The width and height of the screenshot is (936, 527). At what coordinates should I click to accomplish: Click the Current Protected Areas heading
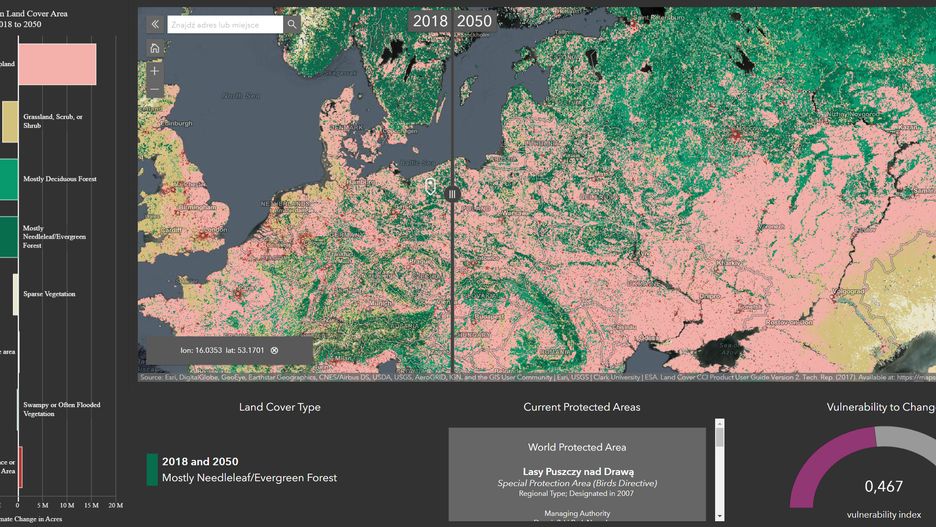582,407
